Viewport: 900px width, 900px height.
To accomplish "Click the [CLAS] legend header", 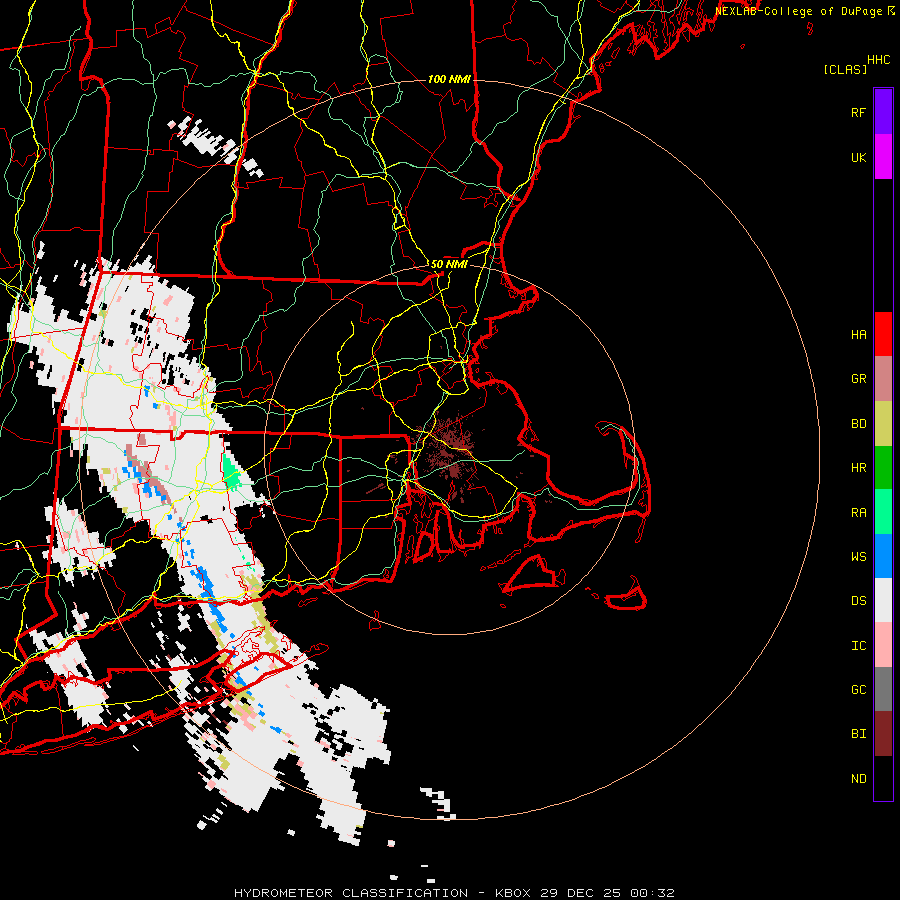I will coord(844,69).
